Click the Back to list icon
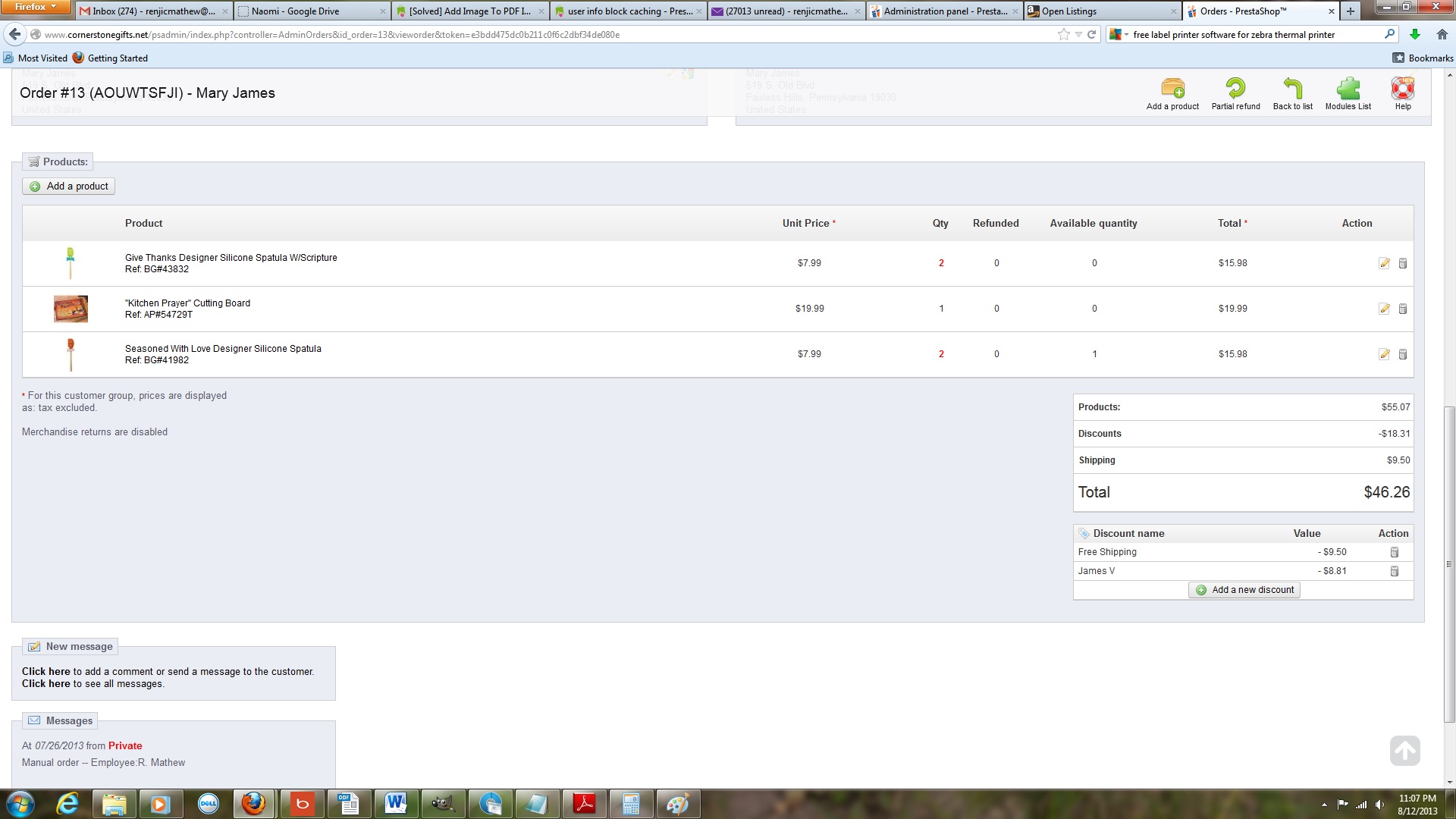 click(x=1292, y=89)
